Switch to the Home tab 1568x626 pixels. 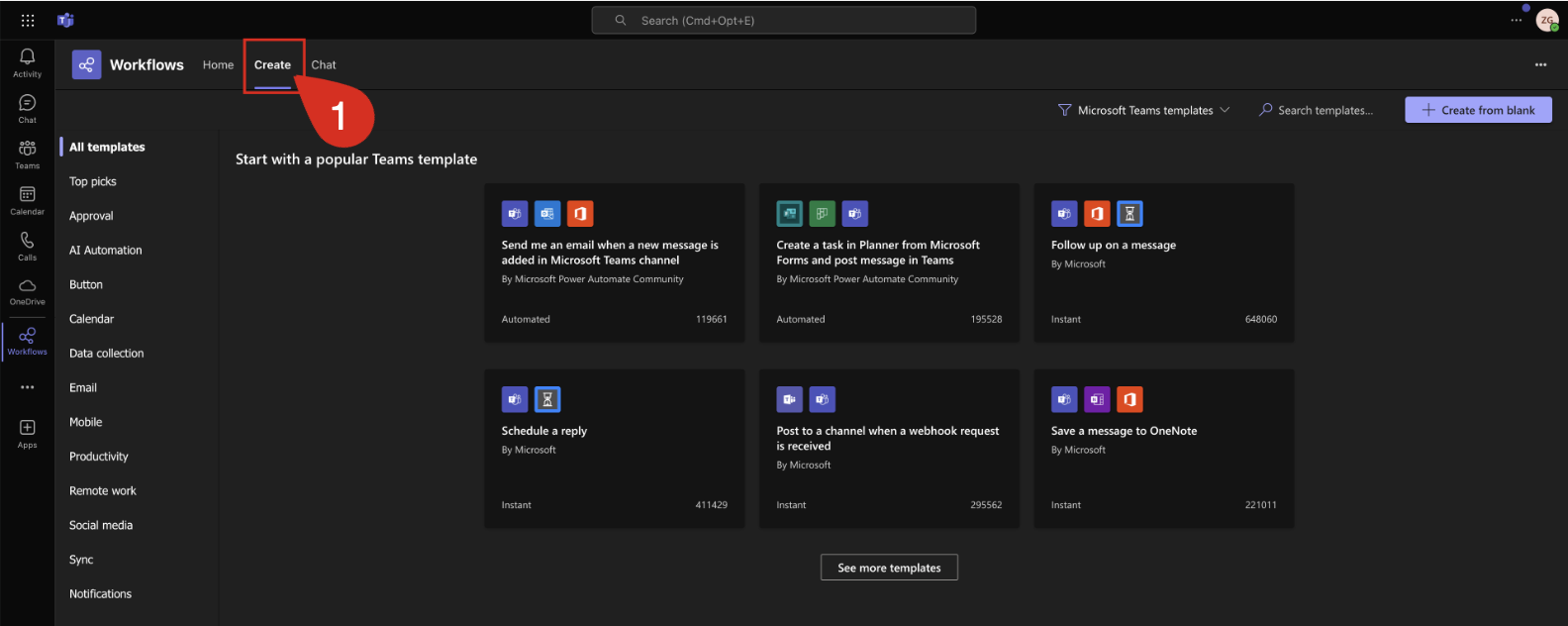[218, 64]
